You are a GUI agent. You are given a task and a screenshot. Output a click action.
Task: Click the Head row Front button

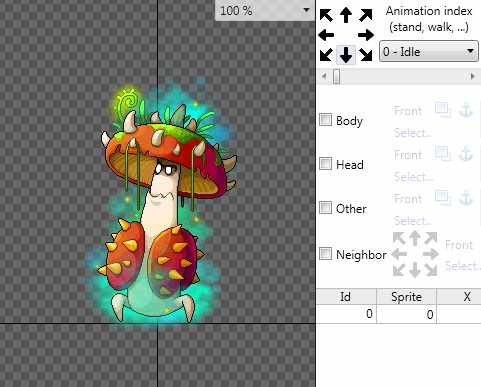click(x=408, y=155)
